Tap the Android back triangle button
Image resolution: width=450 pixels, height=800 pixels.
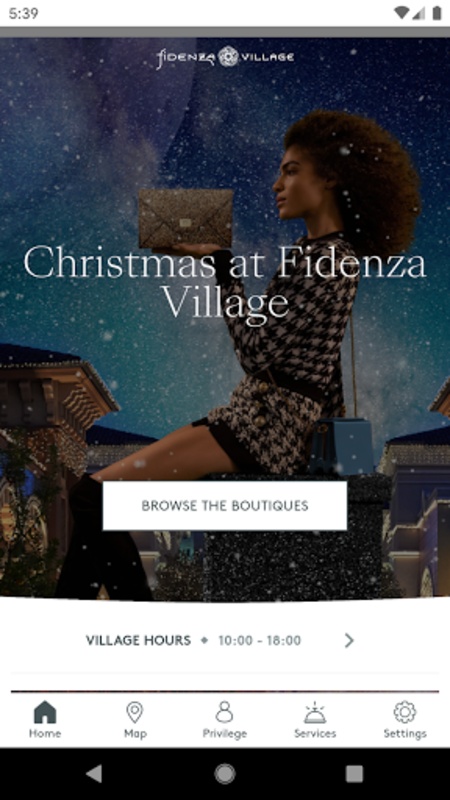pyautogui.click(x=93, y=774)
